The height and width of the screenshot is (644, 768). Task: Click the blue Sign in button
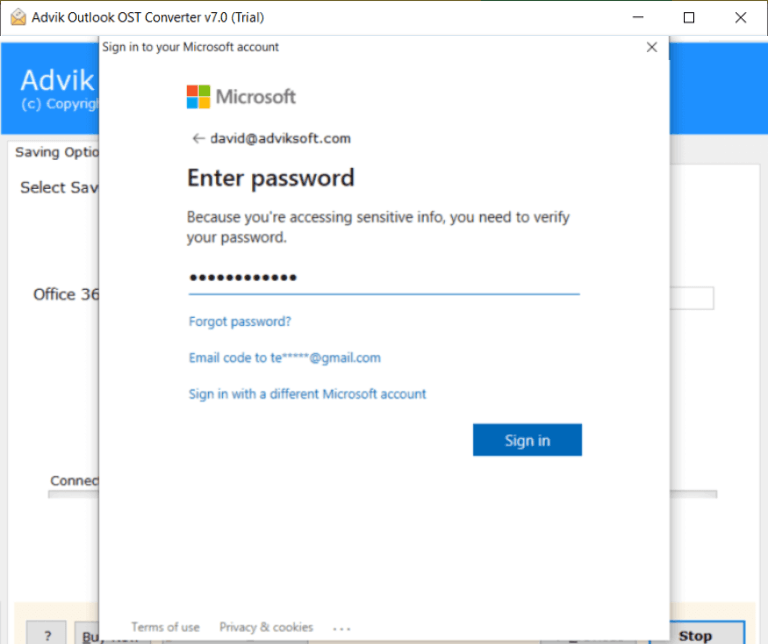pos(527,440)
